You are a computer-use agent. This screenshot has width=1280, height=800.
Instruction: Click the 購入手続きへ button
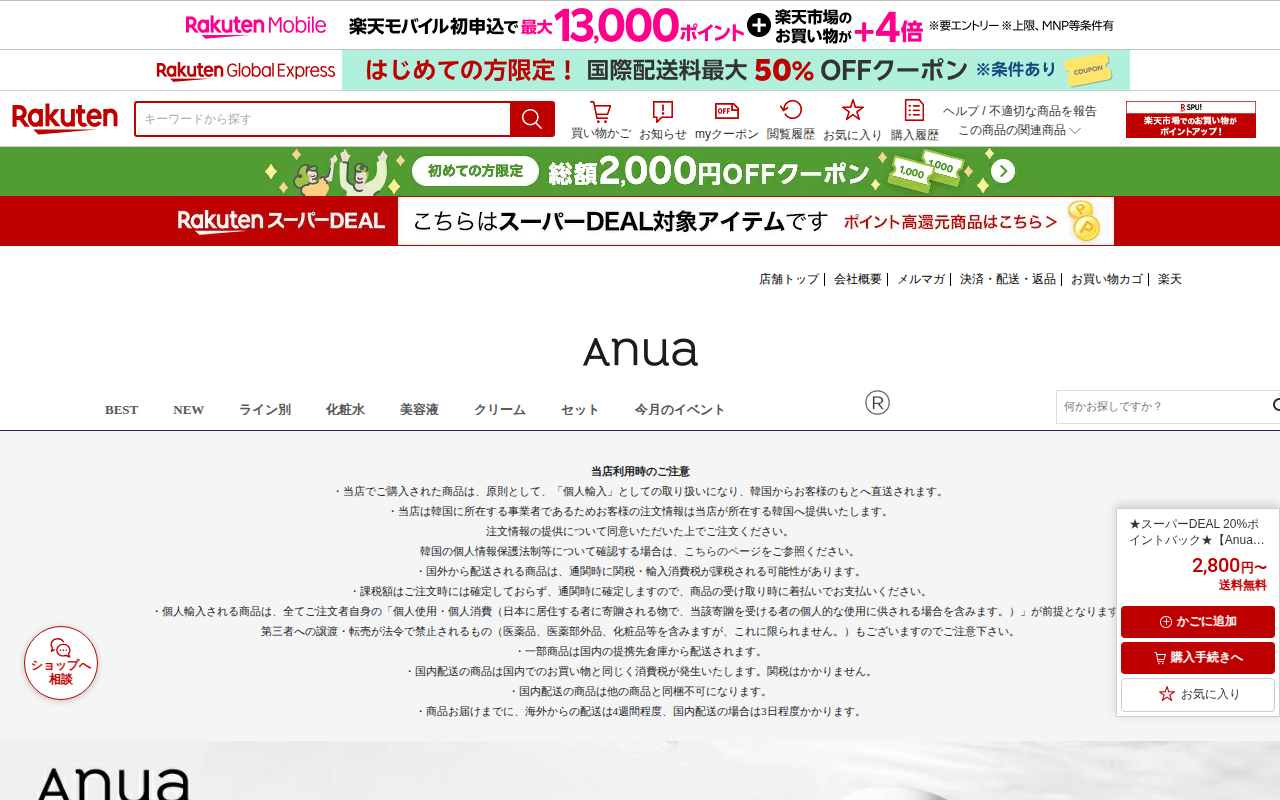[1198, 658]
